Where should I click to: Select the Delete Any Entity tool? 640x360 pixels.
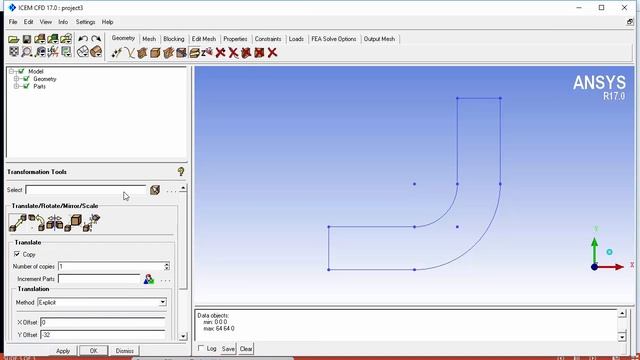(272, 53)
